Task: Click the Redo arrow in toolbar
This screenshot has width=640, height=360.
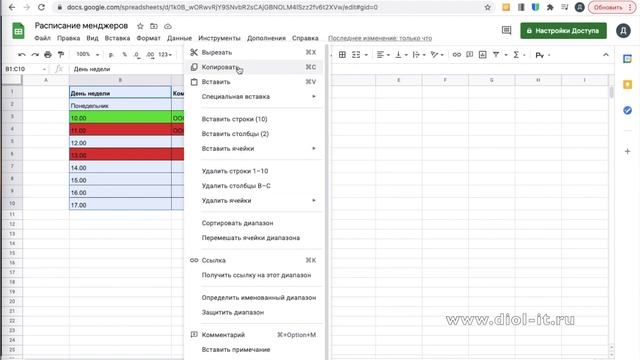Action: click(x=35, y=55)
